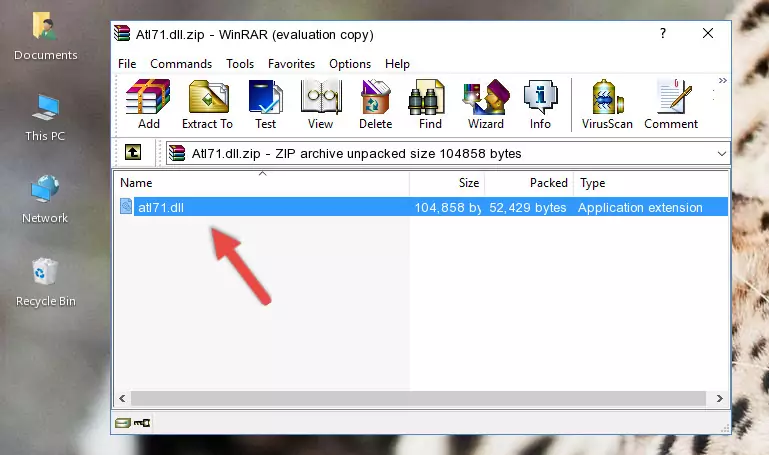The width and height of the screenshot is (769, 455).
Task: Select the This PC desktop icon
Action: (45, 118)
